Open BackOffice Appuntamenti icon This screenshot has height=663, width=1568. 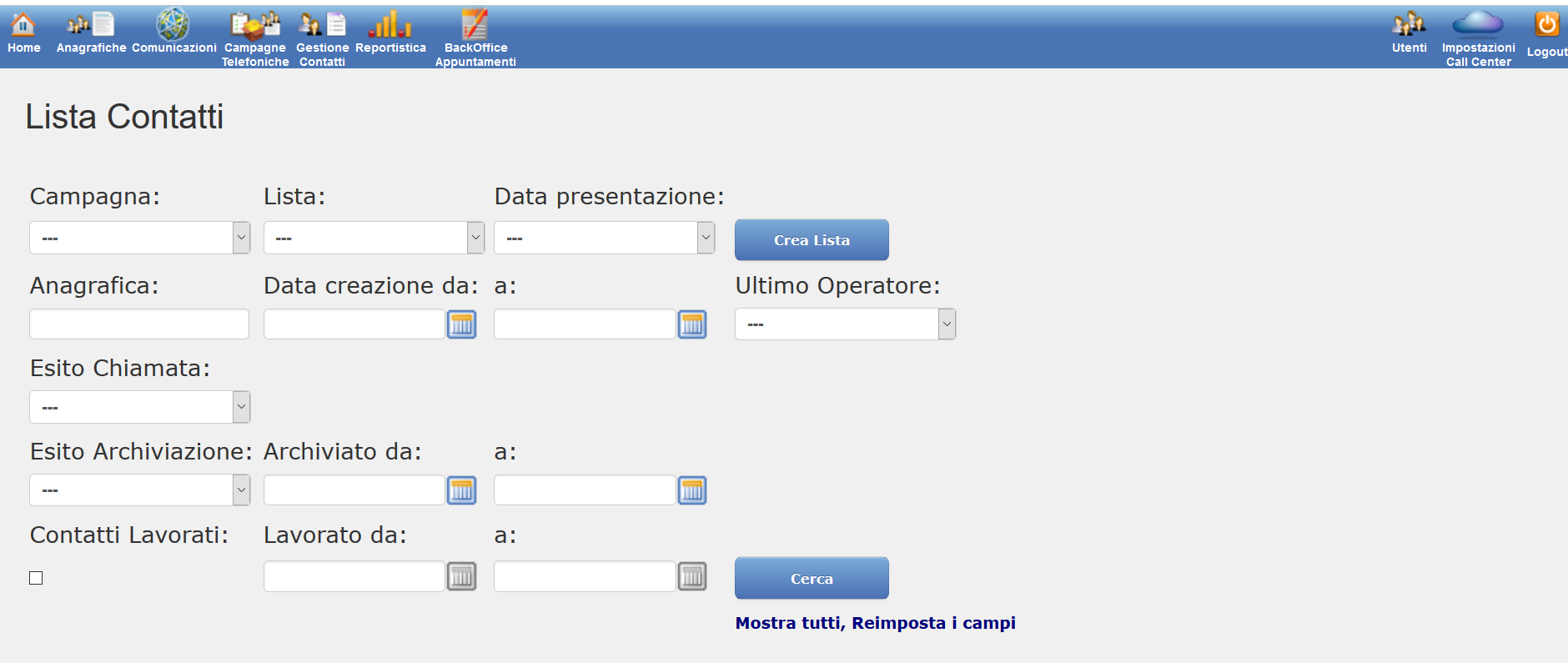pyautogui.click(x=475, y=24)
